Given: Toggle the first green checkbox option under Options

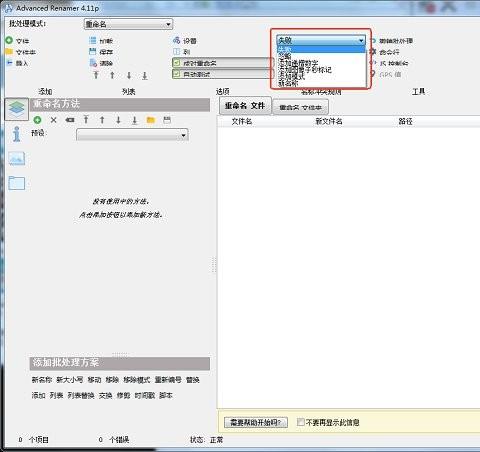Looking at the screenshot, I should 177,63.
